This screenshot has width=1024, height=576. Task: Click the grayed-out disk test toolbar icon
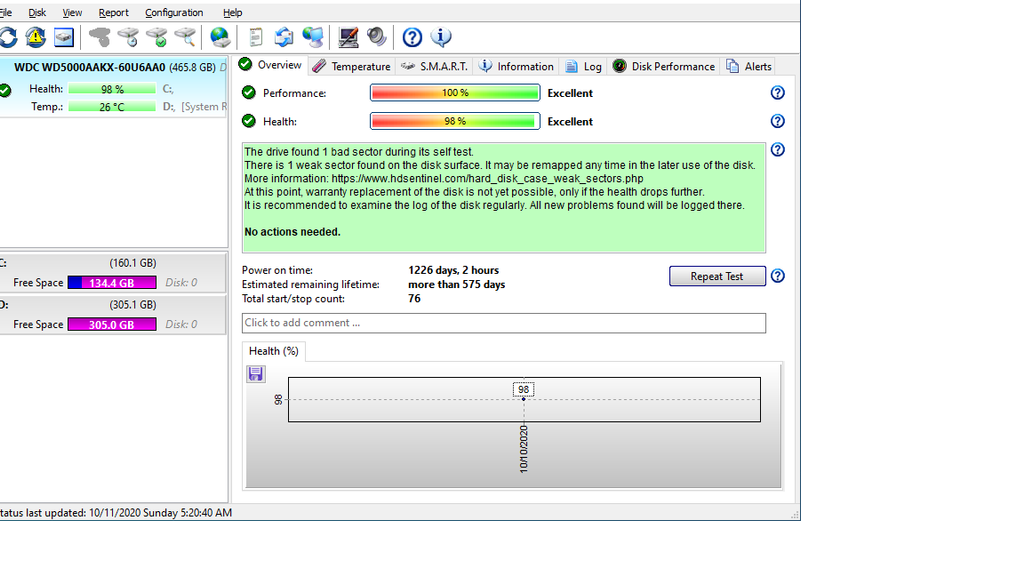click(99, 37)
